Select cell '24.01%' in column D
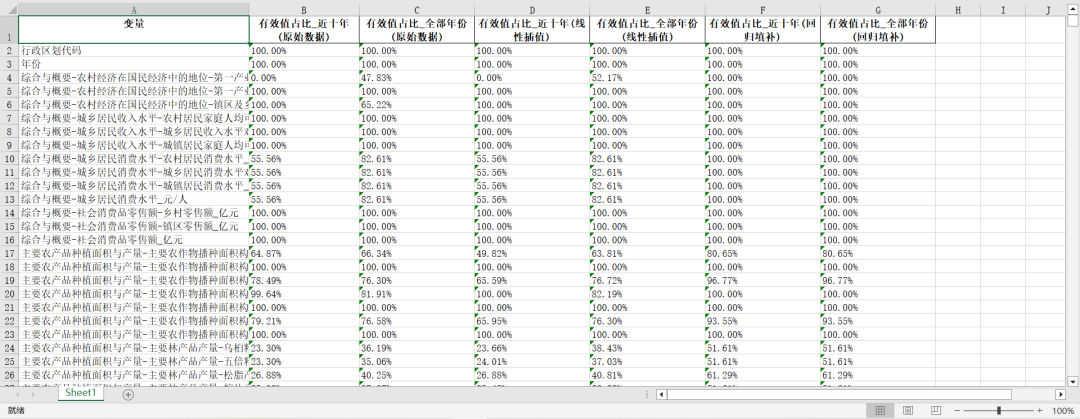The width and height of the screenshot is (1080, 419). (x=532, y=362)
